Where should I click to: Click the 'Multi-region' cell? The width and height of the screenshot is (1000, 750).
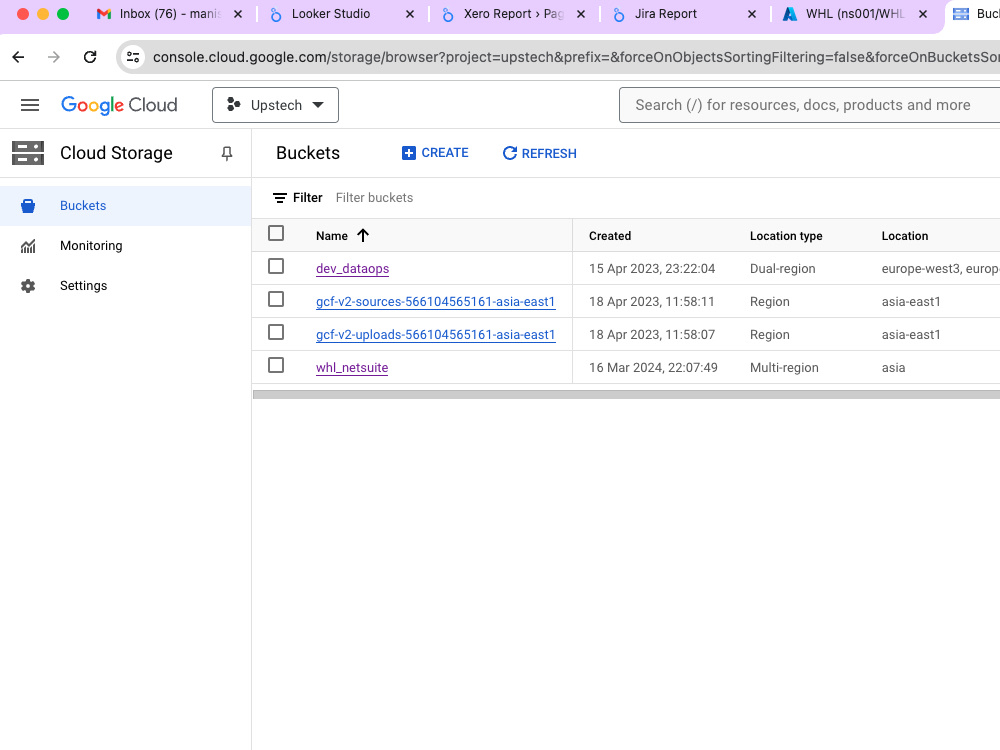click(784, 368)
